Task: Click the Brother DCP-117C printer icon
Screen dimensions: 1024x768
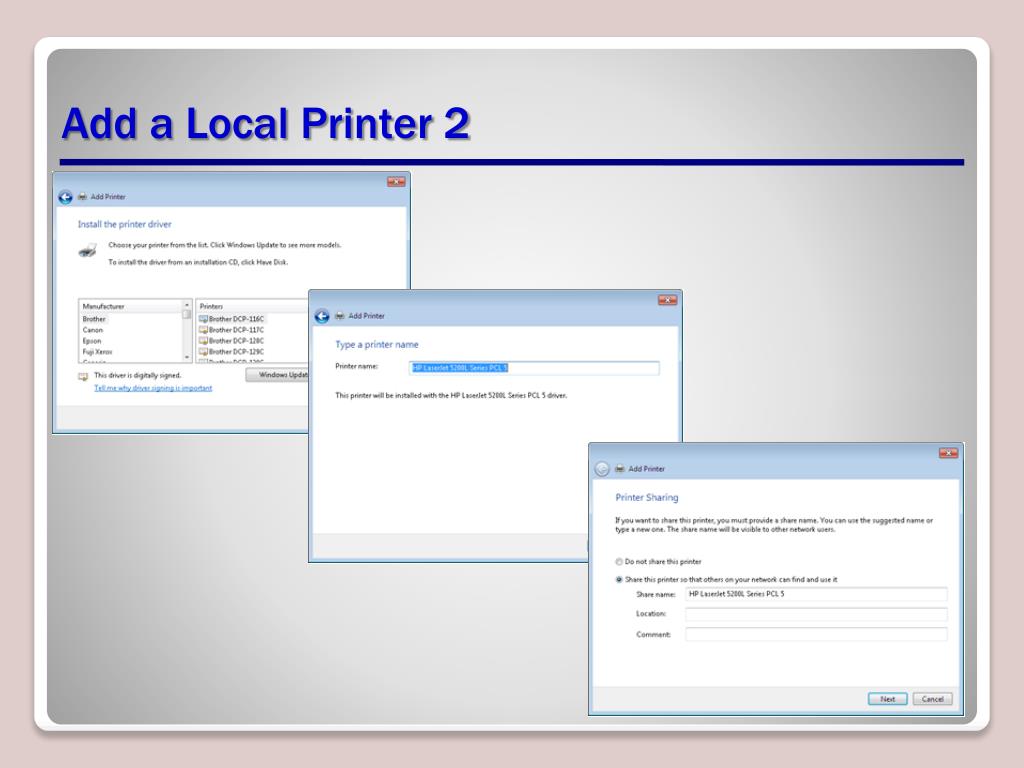Action: click(203, 330)
